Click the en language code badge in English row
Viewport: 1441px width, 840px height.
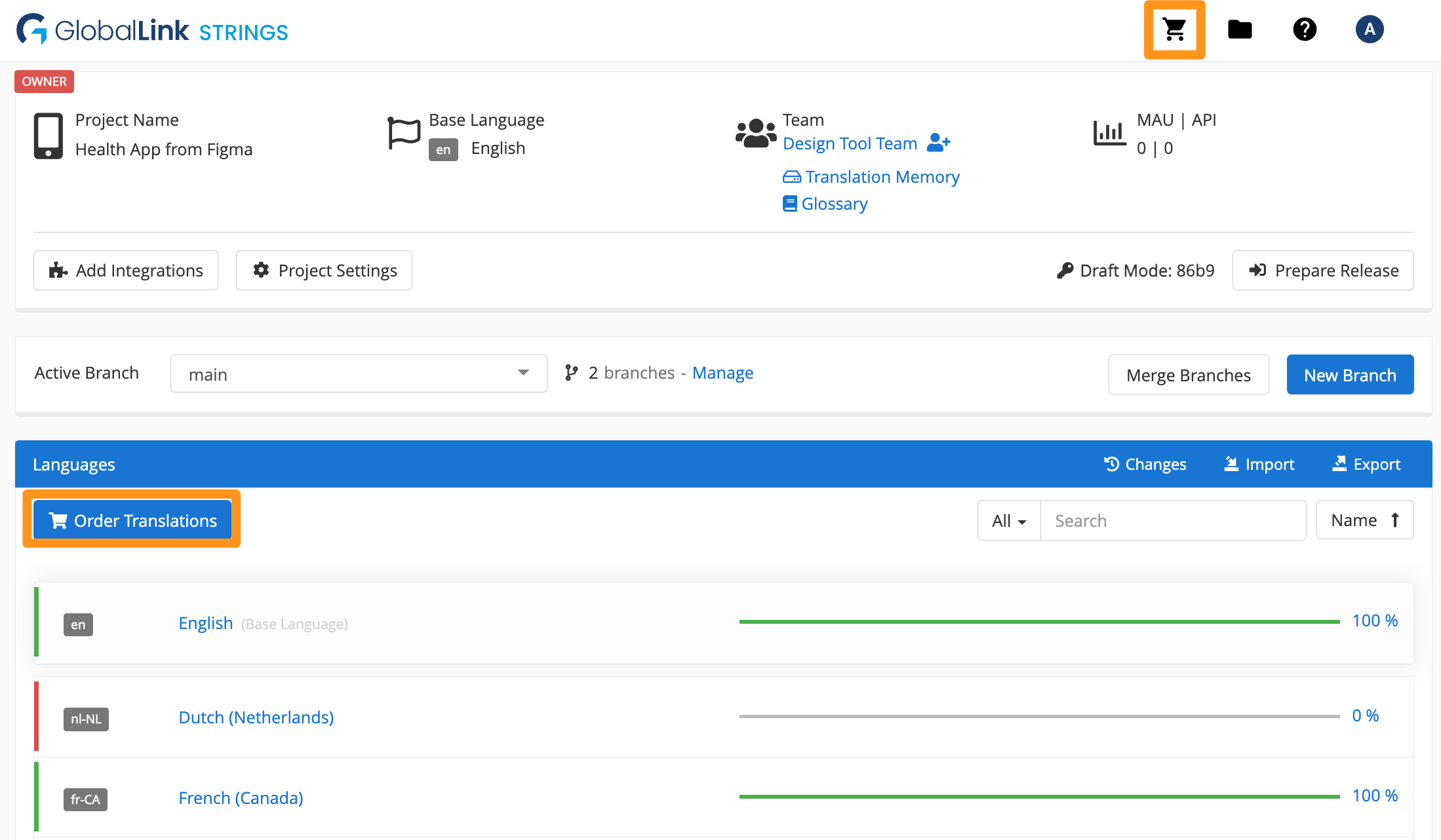click(x=78, y=624)
